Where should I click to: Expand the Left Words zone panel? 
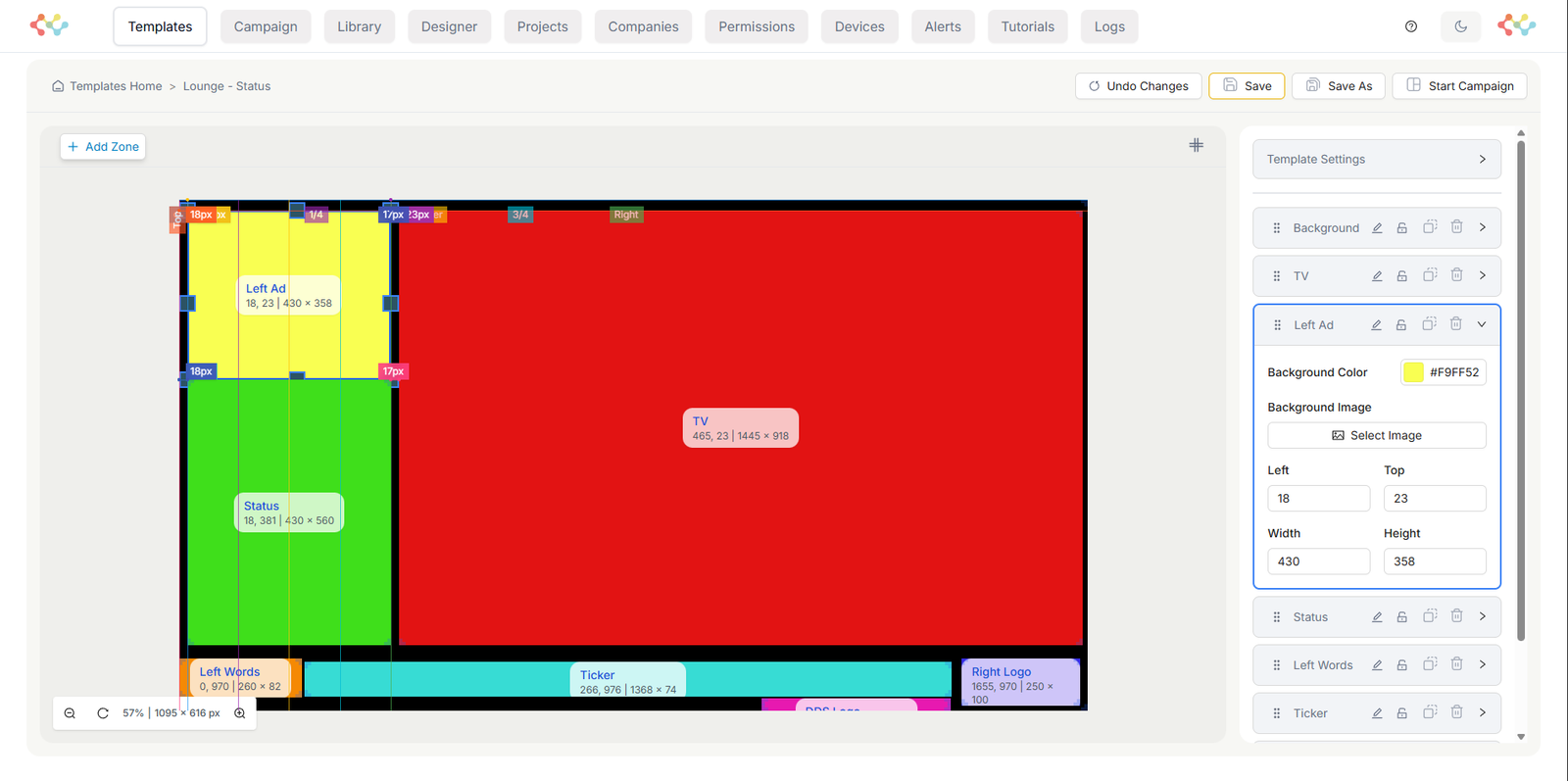coord(1482,664)
